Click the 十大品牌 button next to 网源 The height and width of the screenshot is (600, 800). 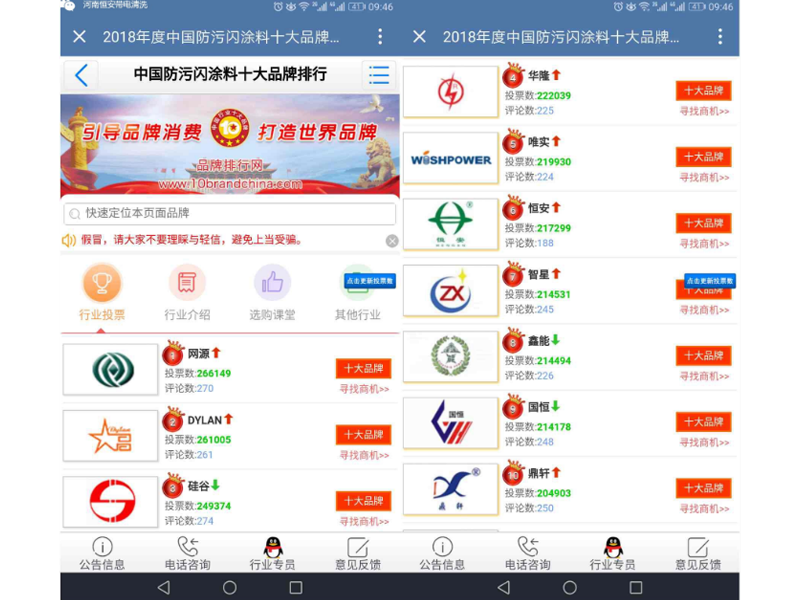click(x=363, y=367)
